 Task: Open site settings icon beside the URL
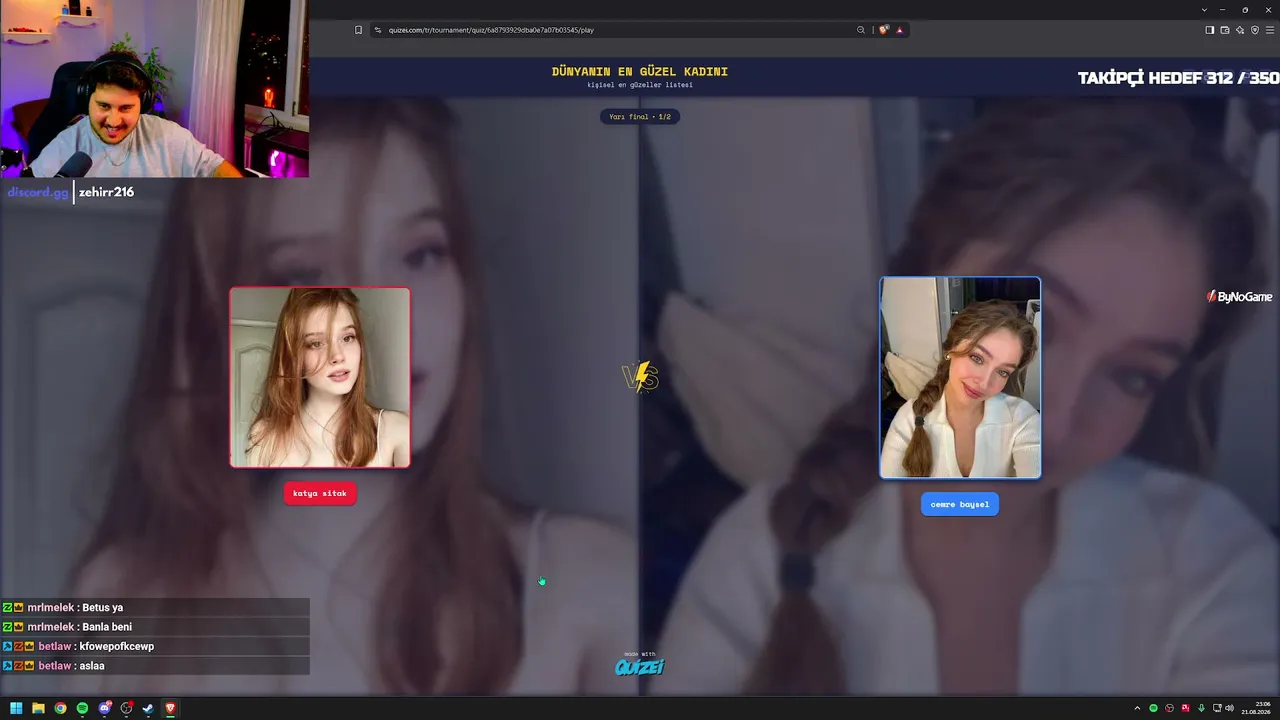click(378, 30)
